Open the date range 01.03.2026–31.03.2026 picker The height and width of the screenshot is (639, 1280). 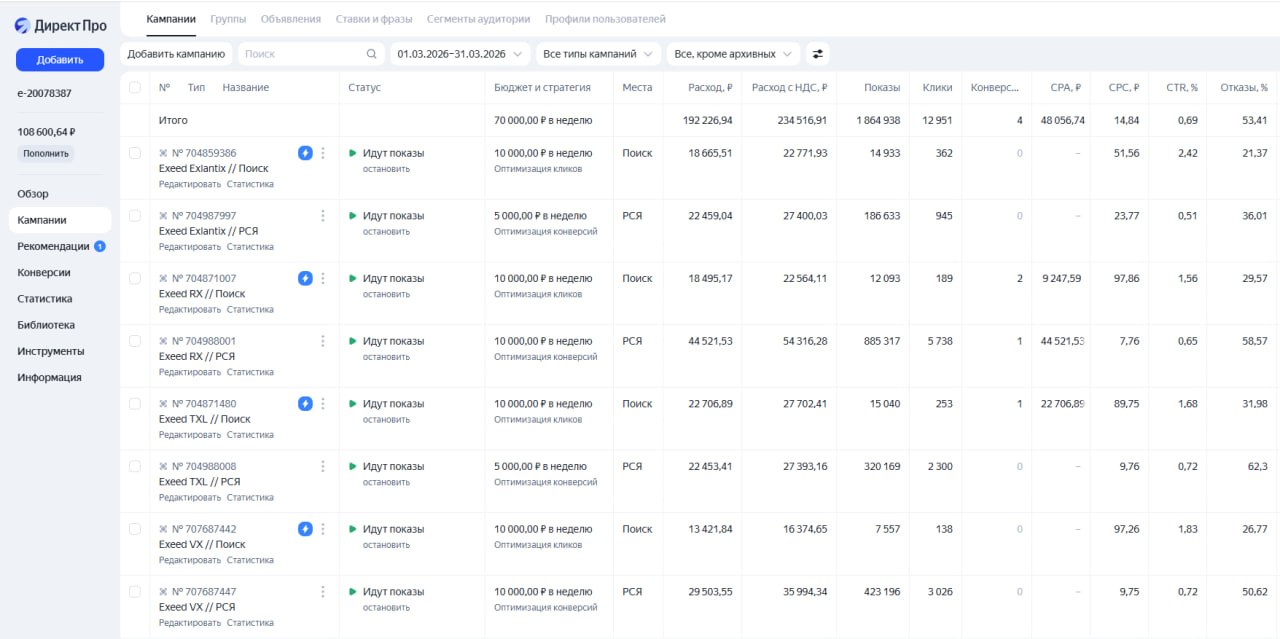click(458, 54)
